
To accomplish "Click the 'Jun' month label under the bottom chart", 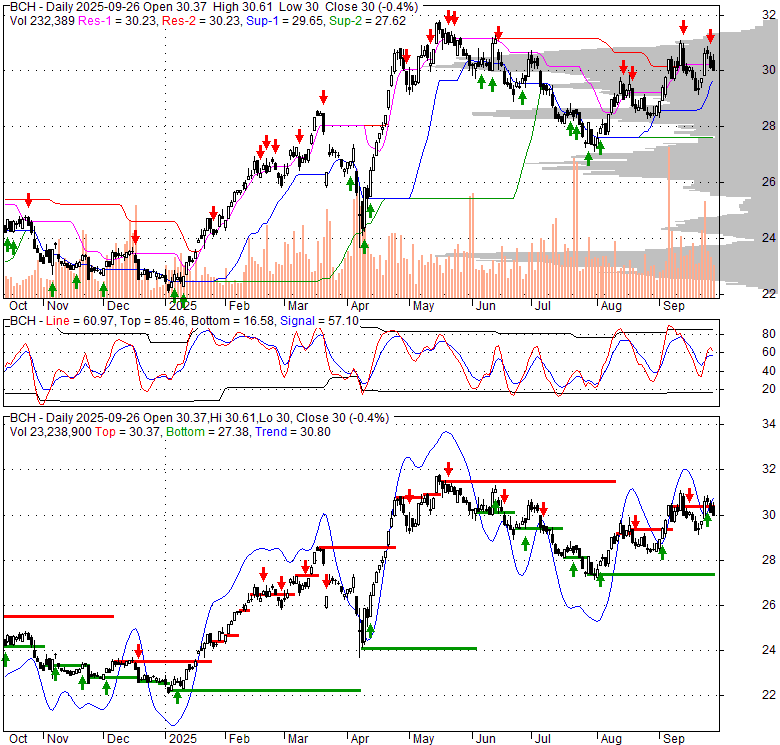I will [486, 739].
